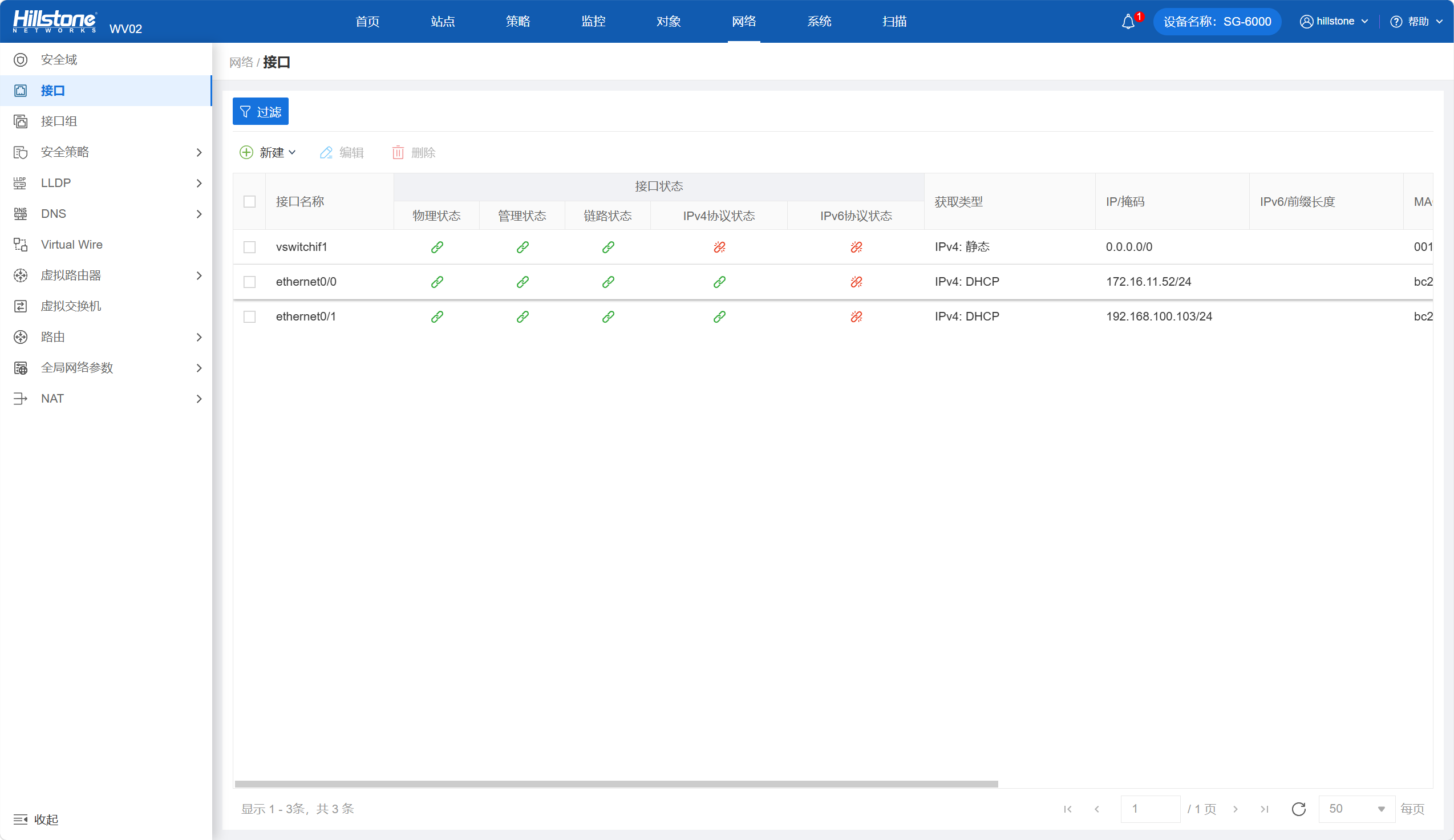Click the Virtual Wire sidebar icon
Viewport: 1454px width, 840px height.
point(21,245)
